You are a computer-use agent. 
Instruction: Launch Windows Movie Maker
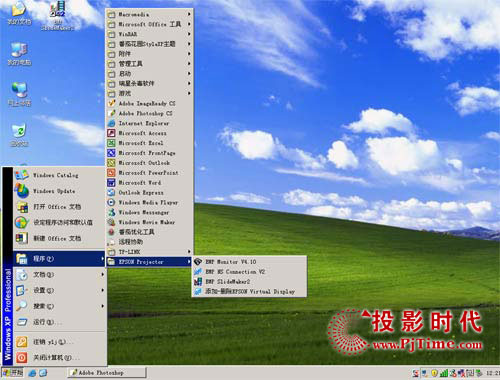coord(149,222)
